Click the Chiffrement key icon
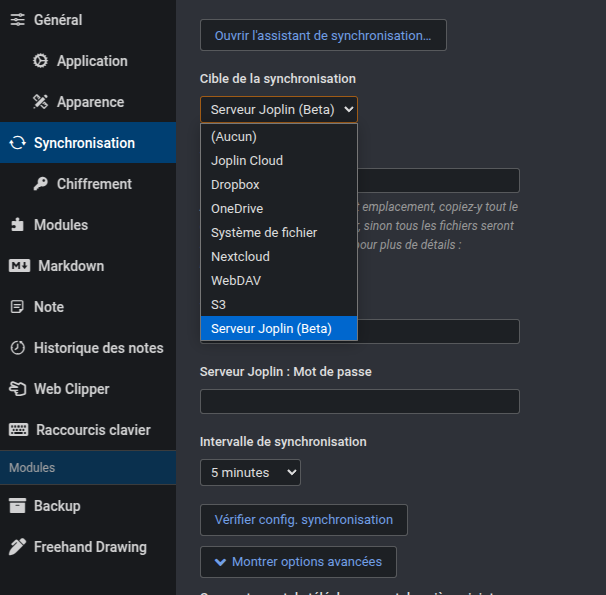 pyautogui.click(x=40, y=184)
